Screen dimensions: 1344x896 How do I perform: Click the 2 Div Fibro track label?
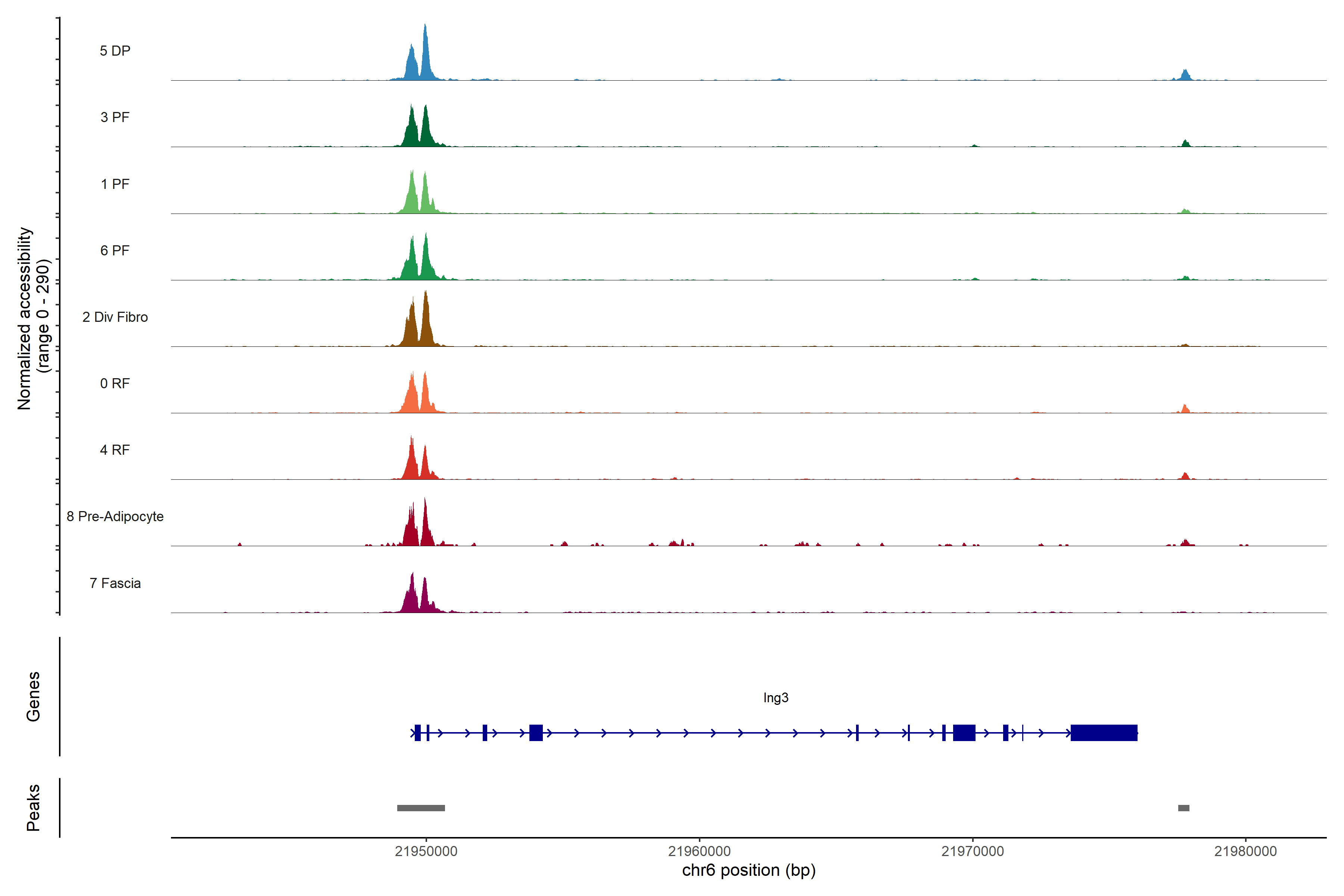(115, 317)
